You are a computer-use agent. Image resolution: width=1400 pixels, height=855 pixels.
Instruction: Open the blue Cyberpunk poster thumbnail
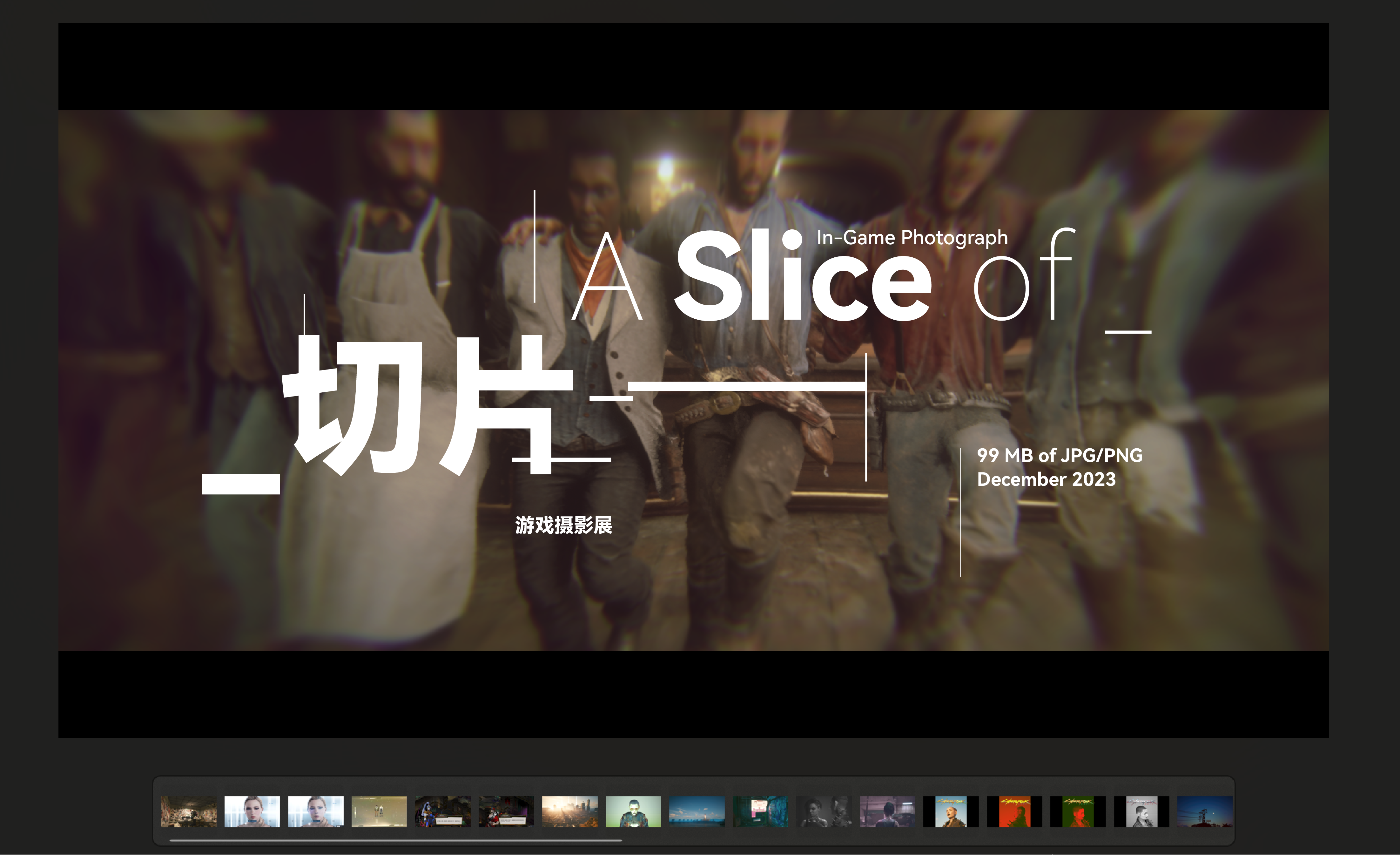pyautogui.click(x=951, y=811)
